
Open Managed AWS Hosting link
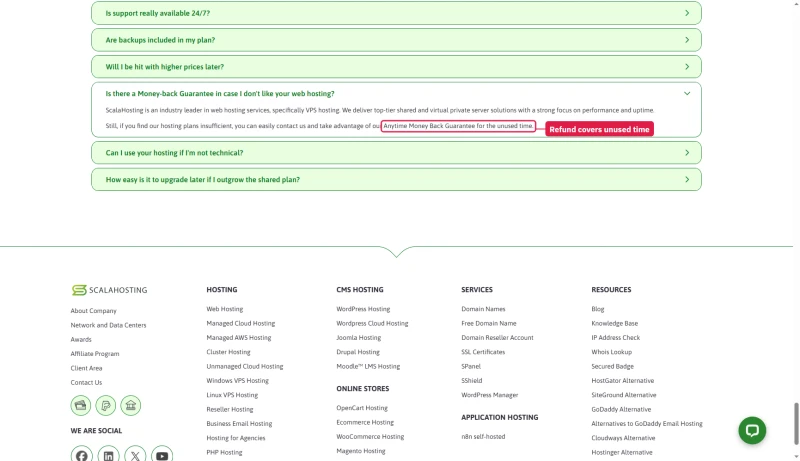(239, 338)
